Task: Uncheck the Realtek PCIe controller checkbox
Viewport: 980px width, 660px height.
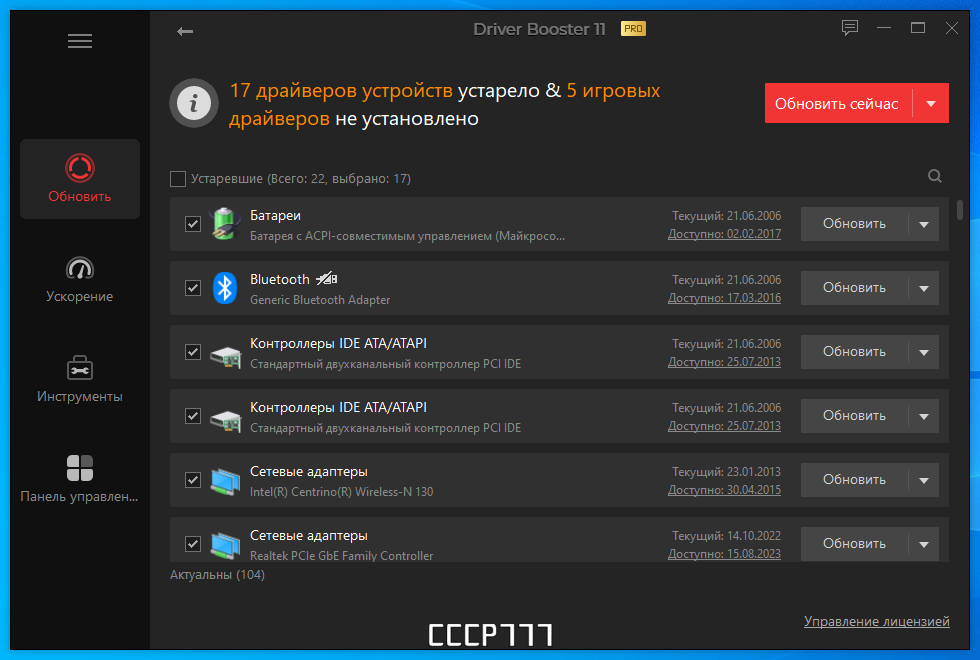Action: 193,544
